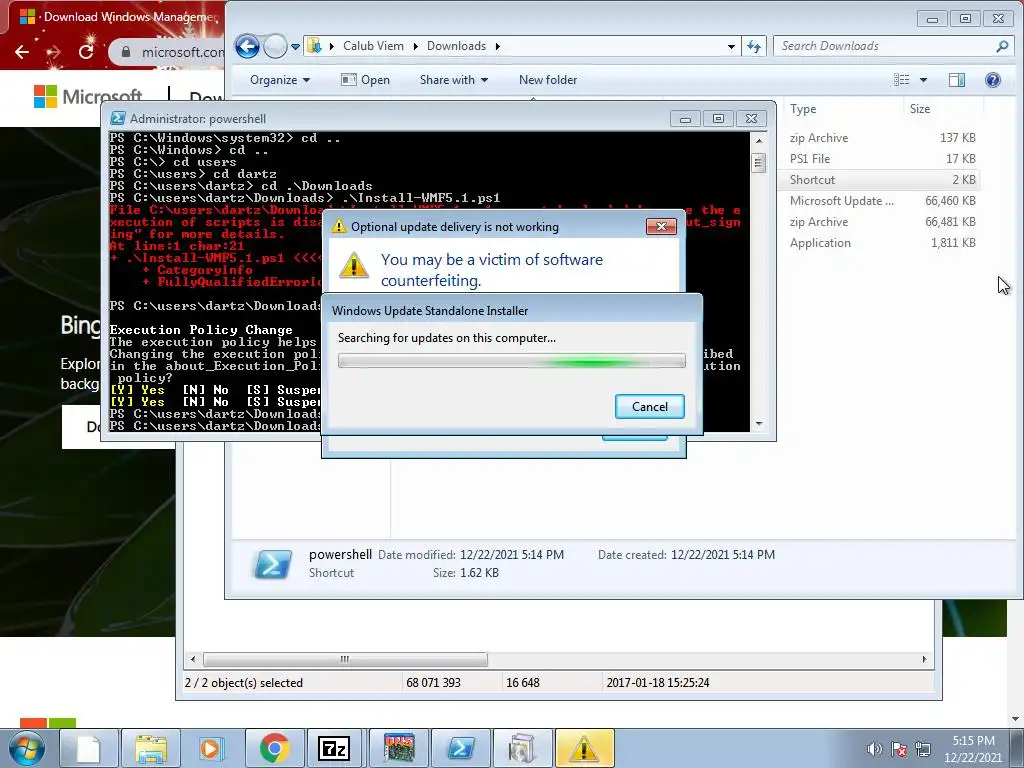Click the '2 / 2 object(s) selected' status text
The image size is (1024, 768).
[244, 682]
